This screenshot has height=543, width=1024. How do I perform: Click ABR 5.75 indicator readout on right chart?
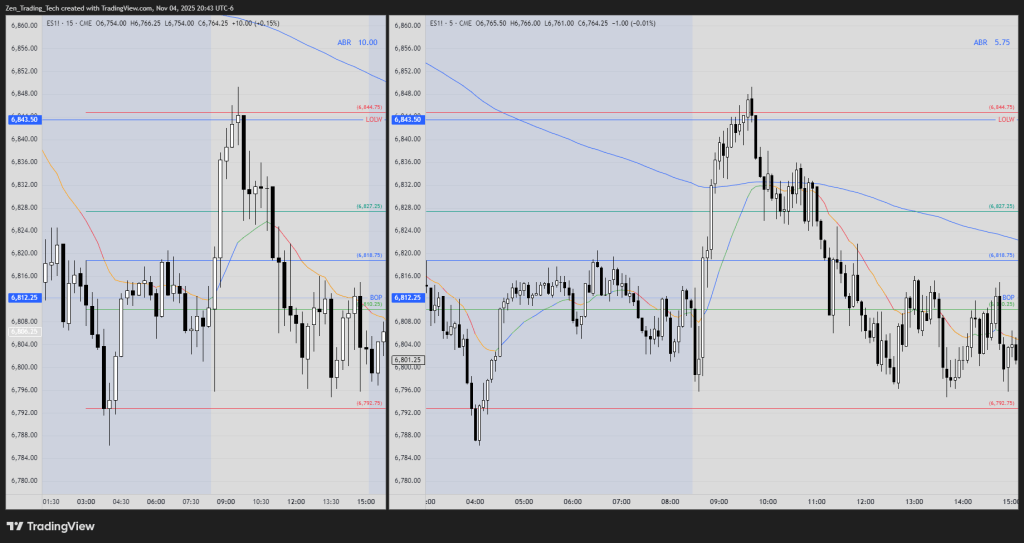click(x=993, y=42)
